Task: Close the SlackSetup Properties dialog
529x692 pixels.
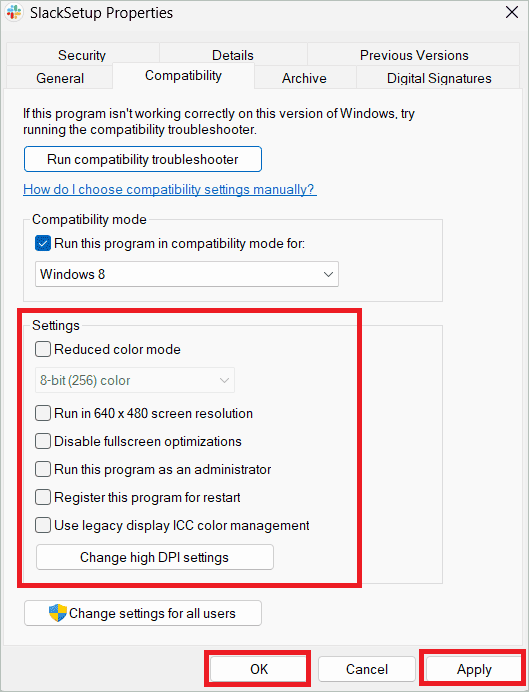Action: click(x=512, y=12)
